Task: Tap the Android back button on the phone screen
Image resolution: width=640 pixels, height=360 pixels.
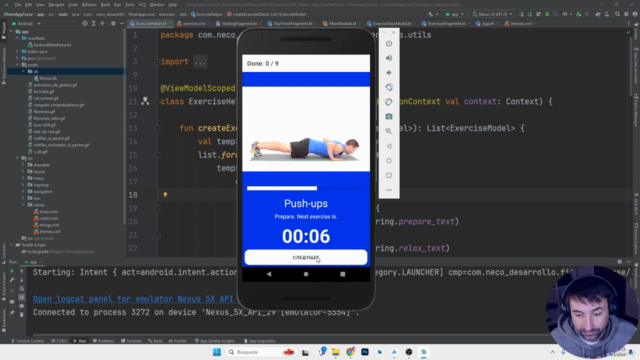Action: point(269,274)
